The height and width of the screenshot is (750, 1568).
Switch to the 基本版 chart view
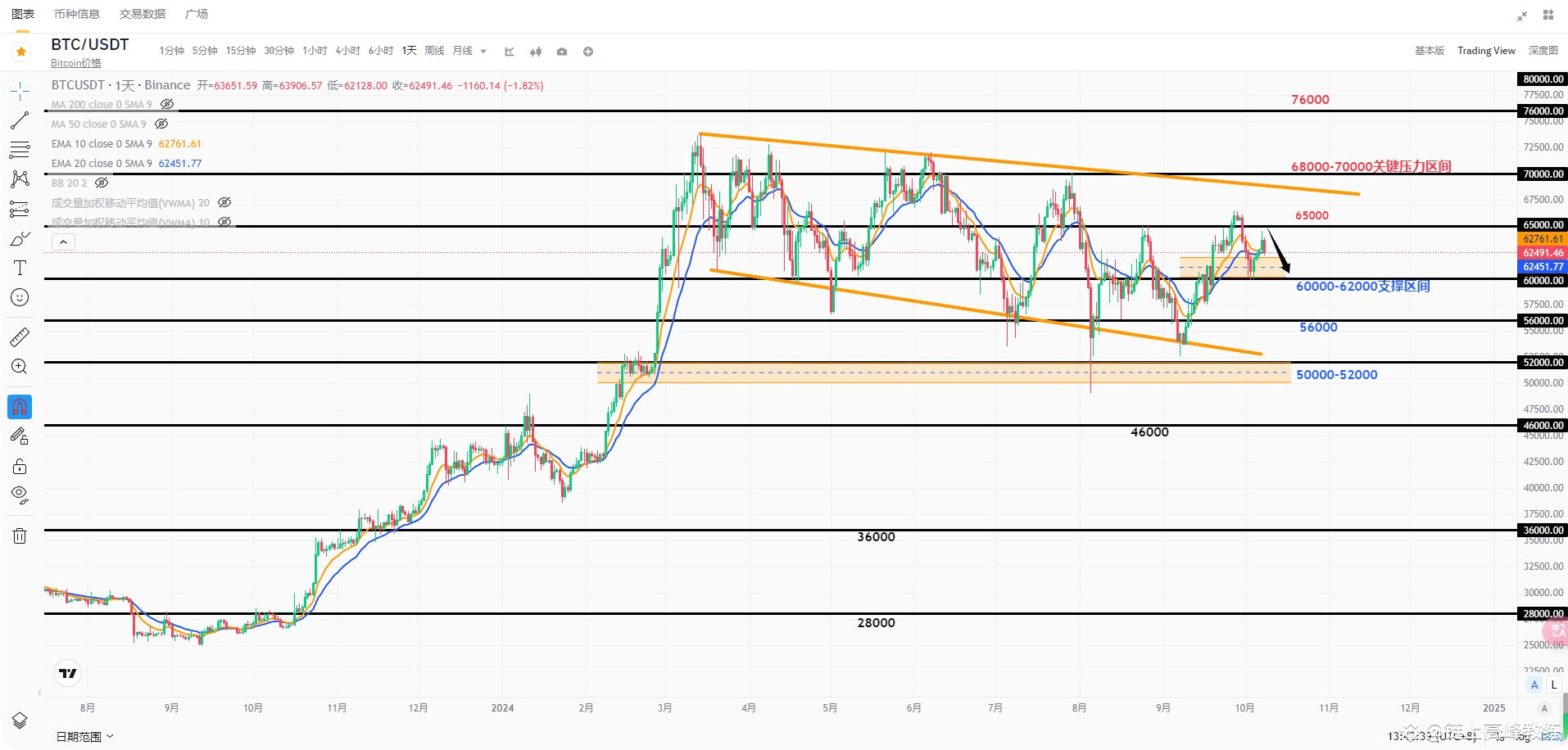point(1430,51)
